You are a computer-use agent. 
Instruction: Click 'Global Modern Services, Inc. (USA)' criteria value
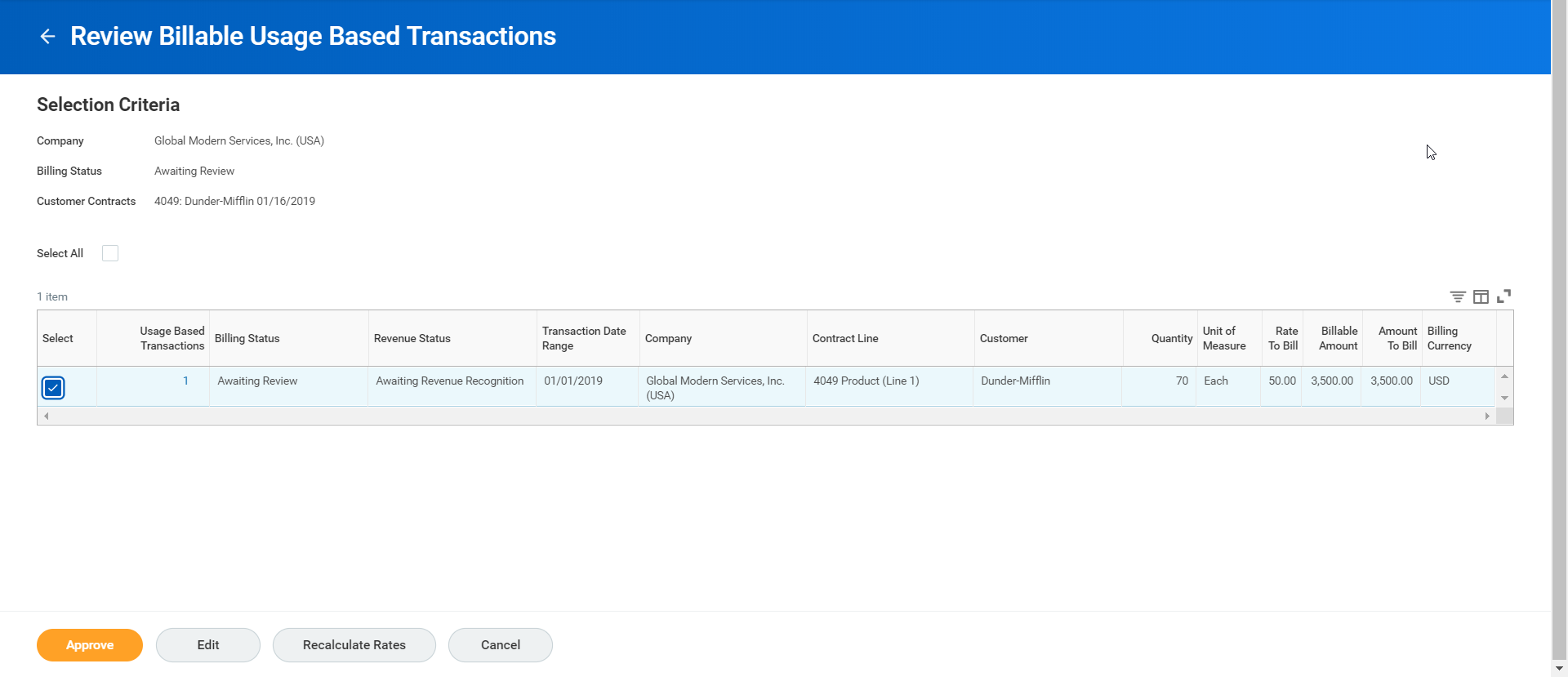coord(239,140)
